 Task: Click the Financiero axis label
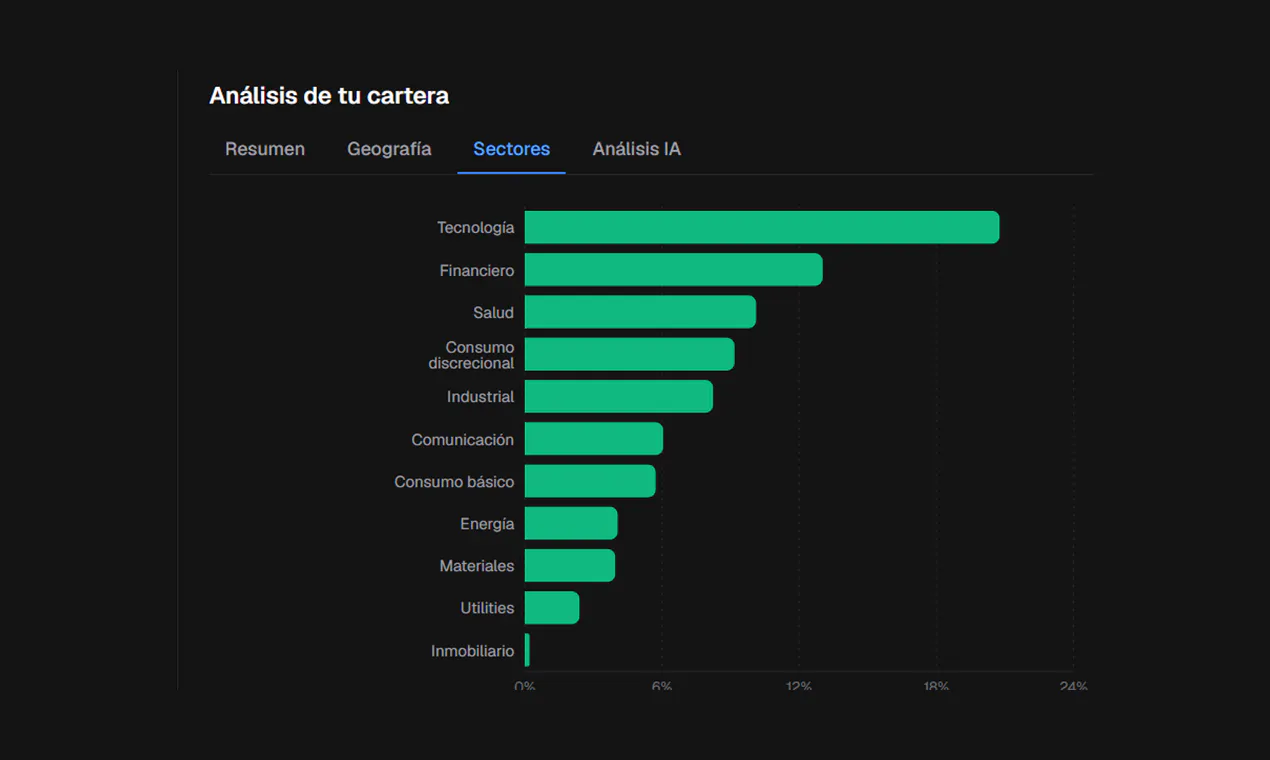click(477, 271)
